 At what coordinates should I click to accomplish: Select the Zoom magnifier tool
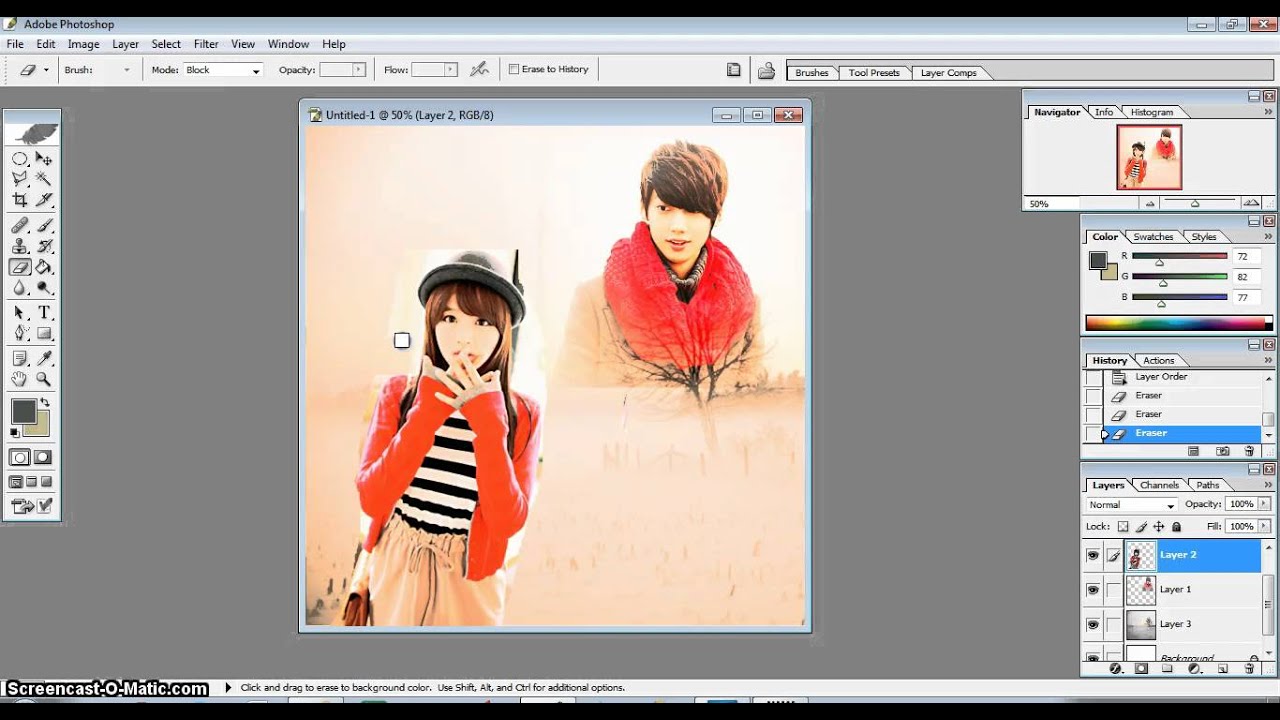click(44, 379)
